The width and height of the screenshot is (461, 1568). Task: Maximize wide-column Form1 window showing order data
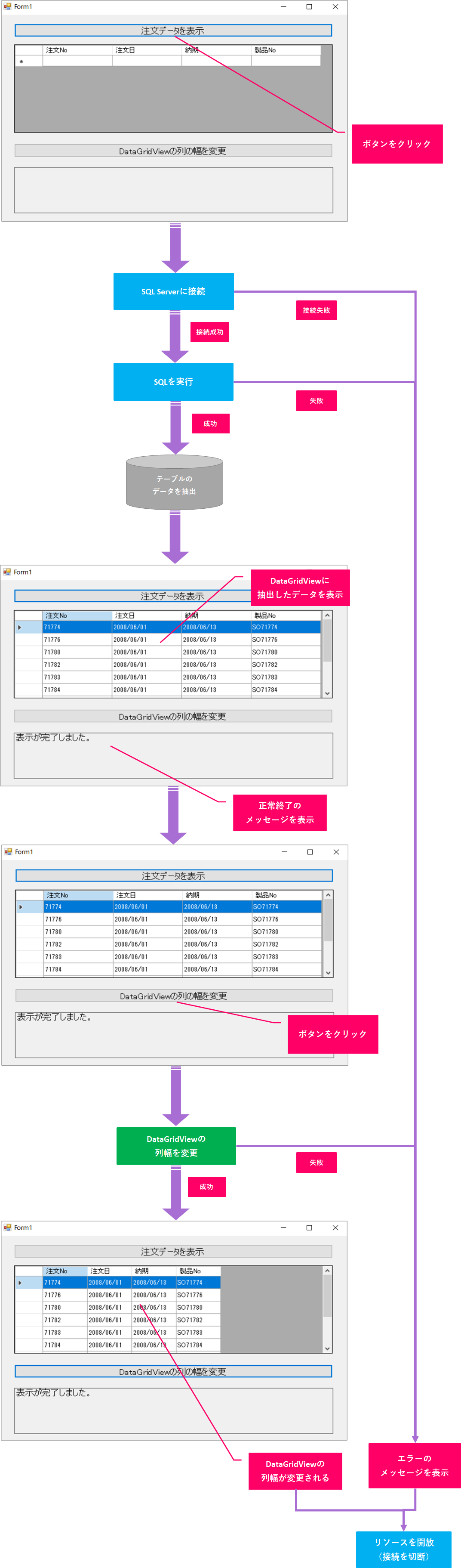coord(310,851)
